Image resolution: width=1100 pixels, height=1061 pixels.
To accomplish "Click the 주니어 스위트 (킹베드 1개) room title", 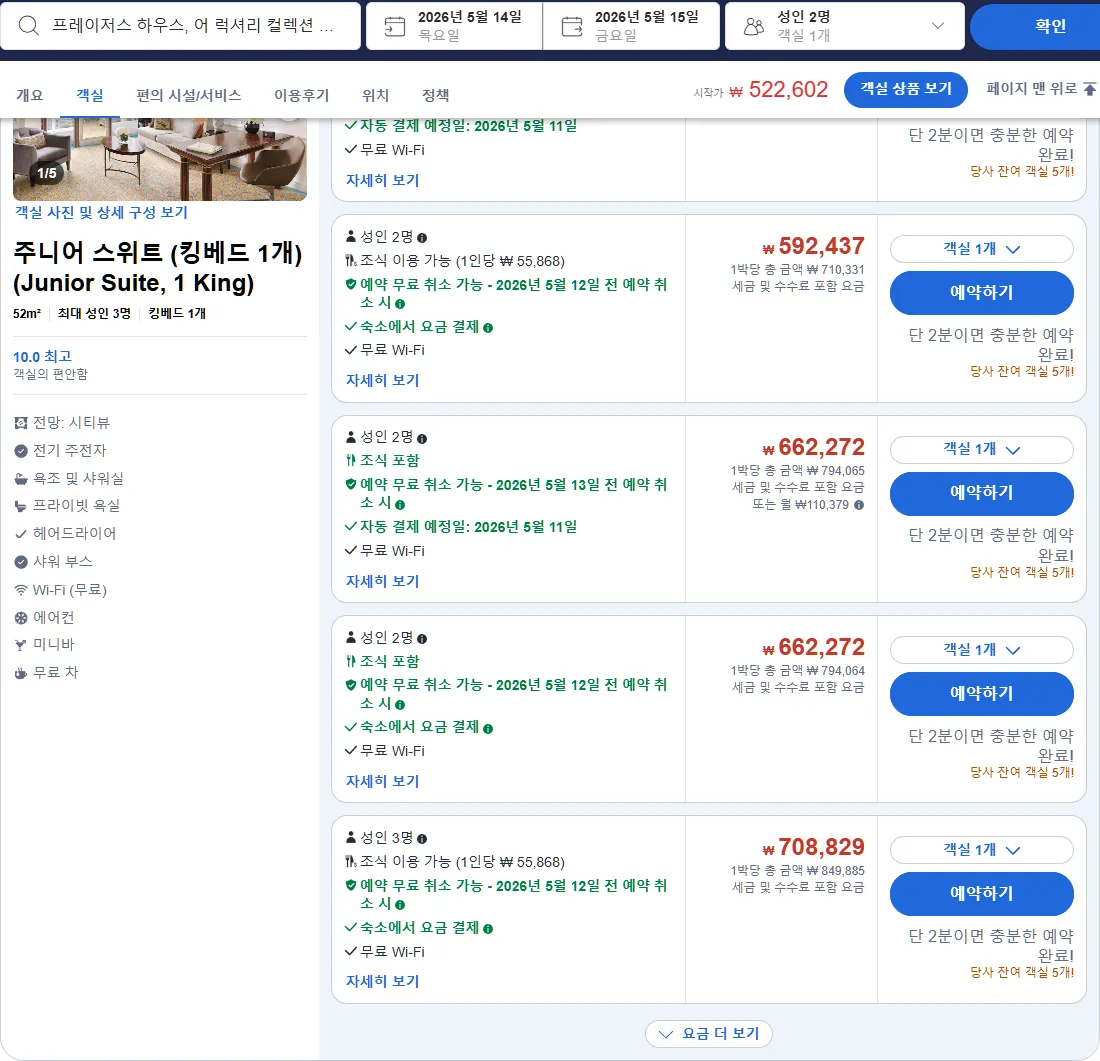I will [158, 267].
